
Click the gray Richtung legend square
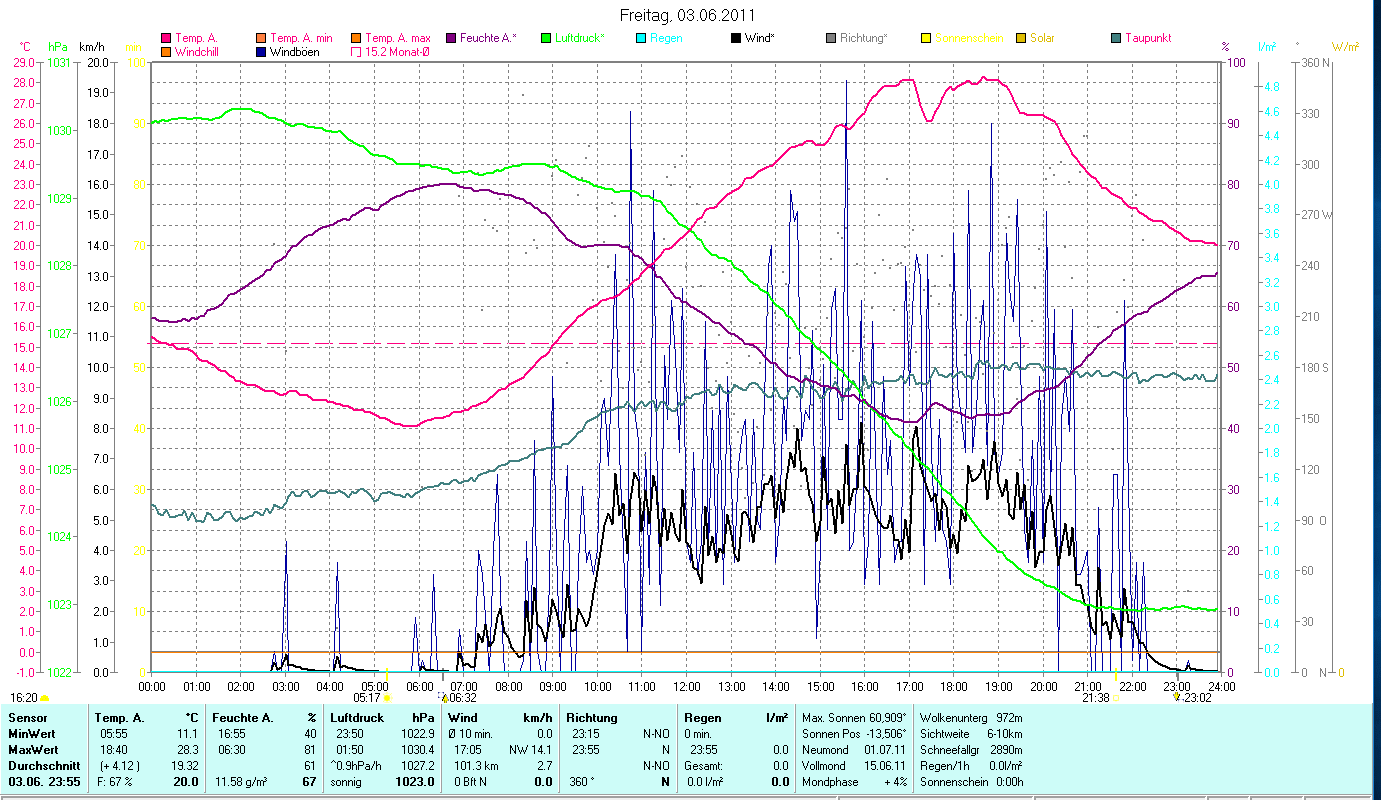(832, 38)
